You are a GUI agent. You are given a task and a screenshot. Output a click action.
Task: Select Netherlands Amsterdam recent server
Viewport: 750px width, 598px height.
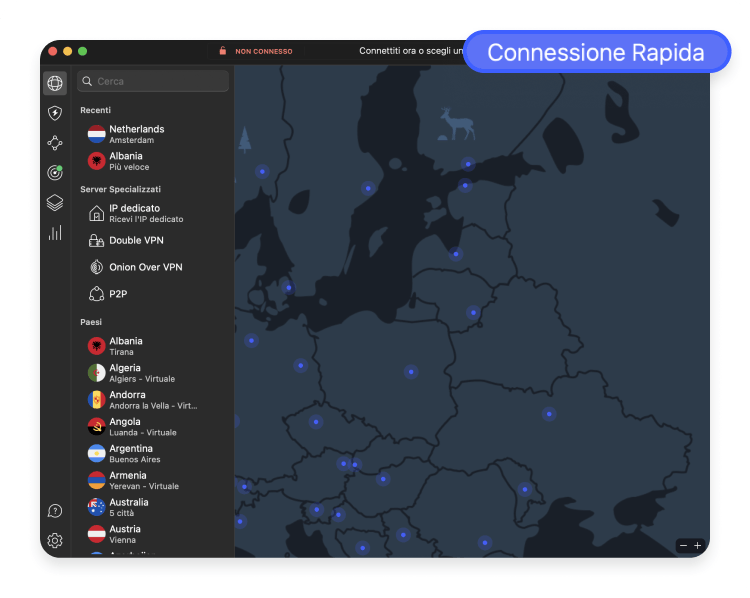pyautogui.click(x=153, y=134)
